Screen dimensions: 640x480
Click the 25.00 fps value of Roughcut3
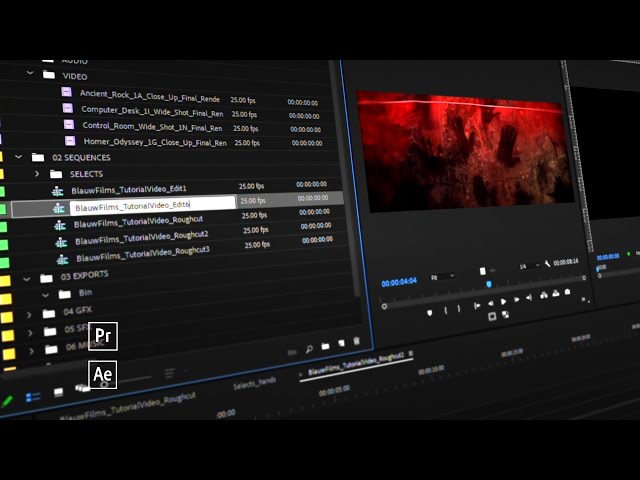257,245
